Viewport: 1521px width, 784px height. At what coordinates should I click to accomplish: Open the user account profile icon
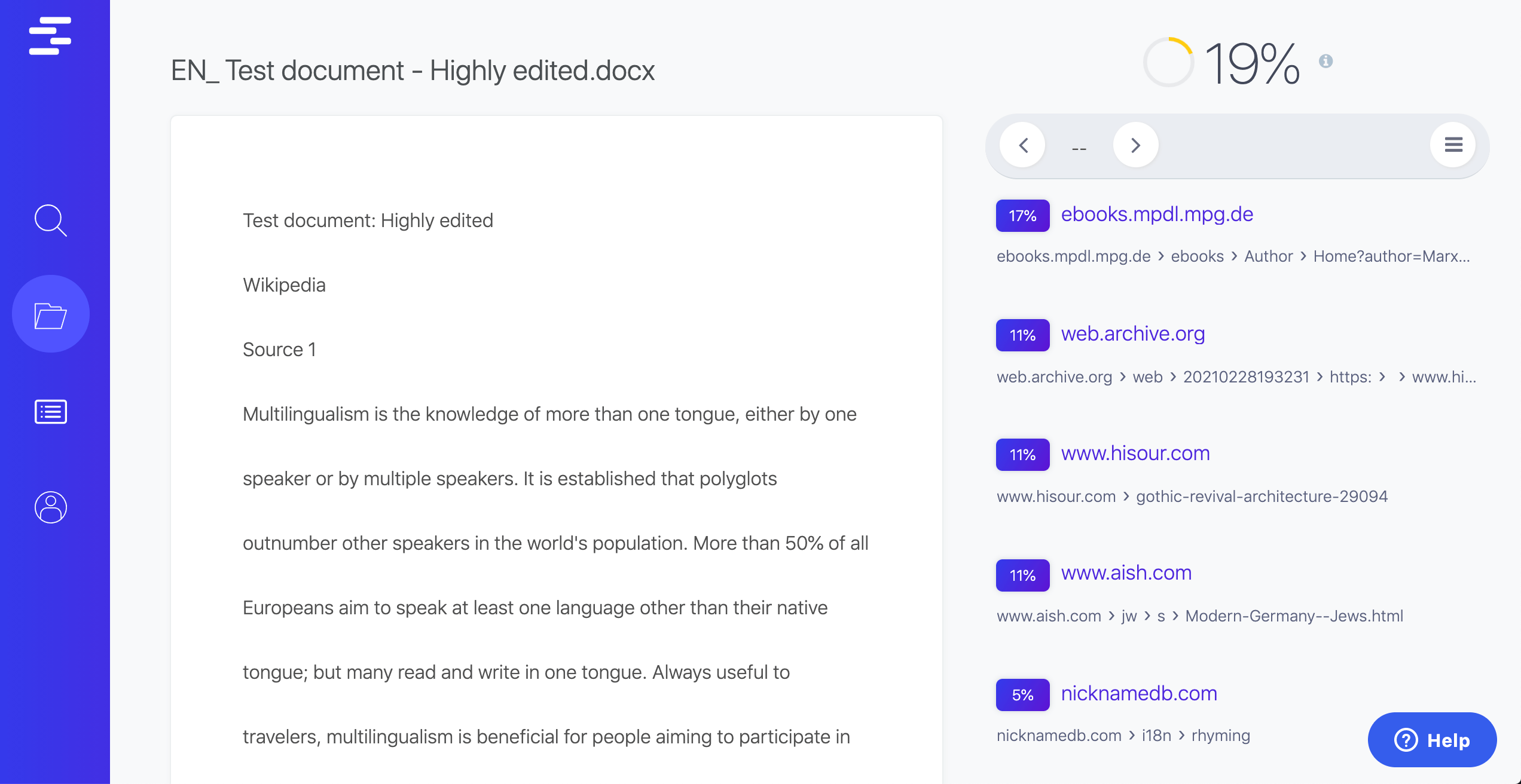tap(51, 507)
